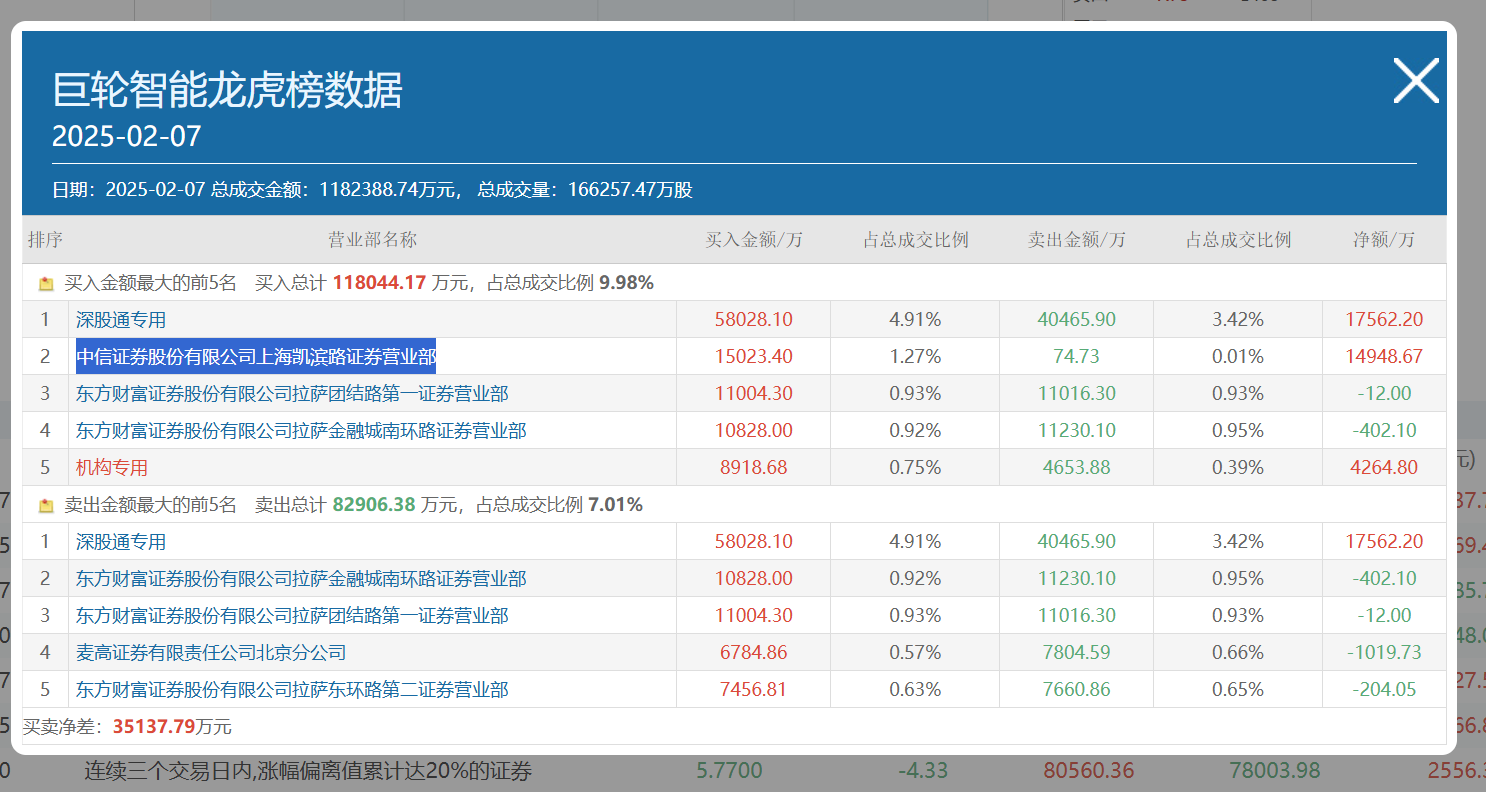Click sell amount 74.73

pyautogui.click(x=1076, y=357)
